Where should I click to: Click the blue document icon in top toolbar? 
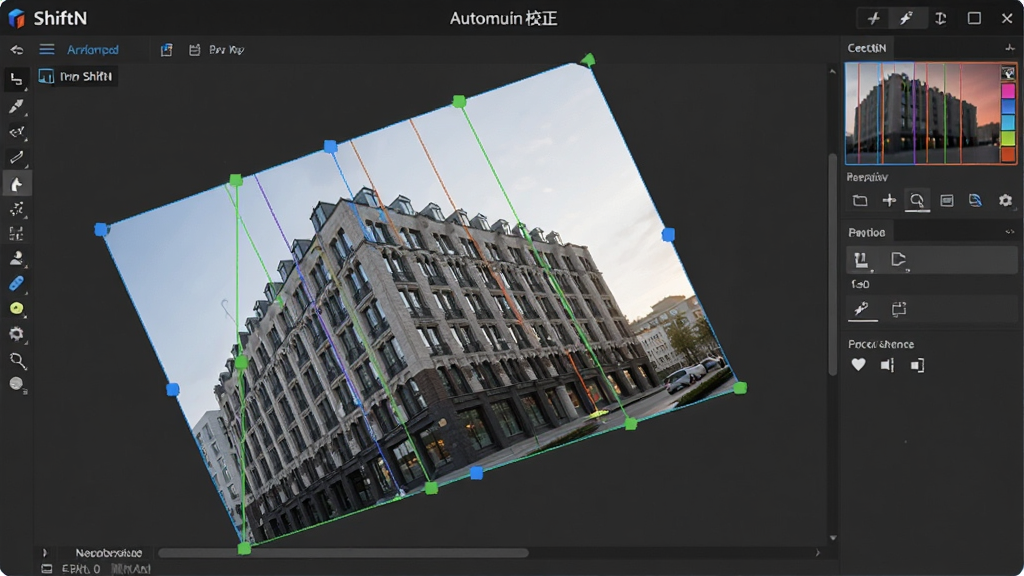[167, 50]
